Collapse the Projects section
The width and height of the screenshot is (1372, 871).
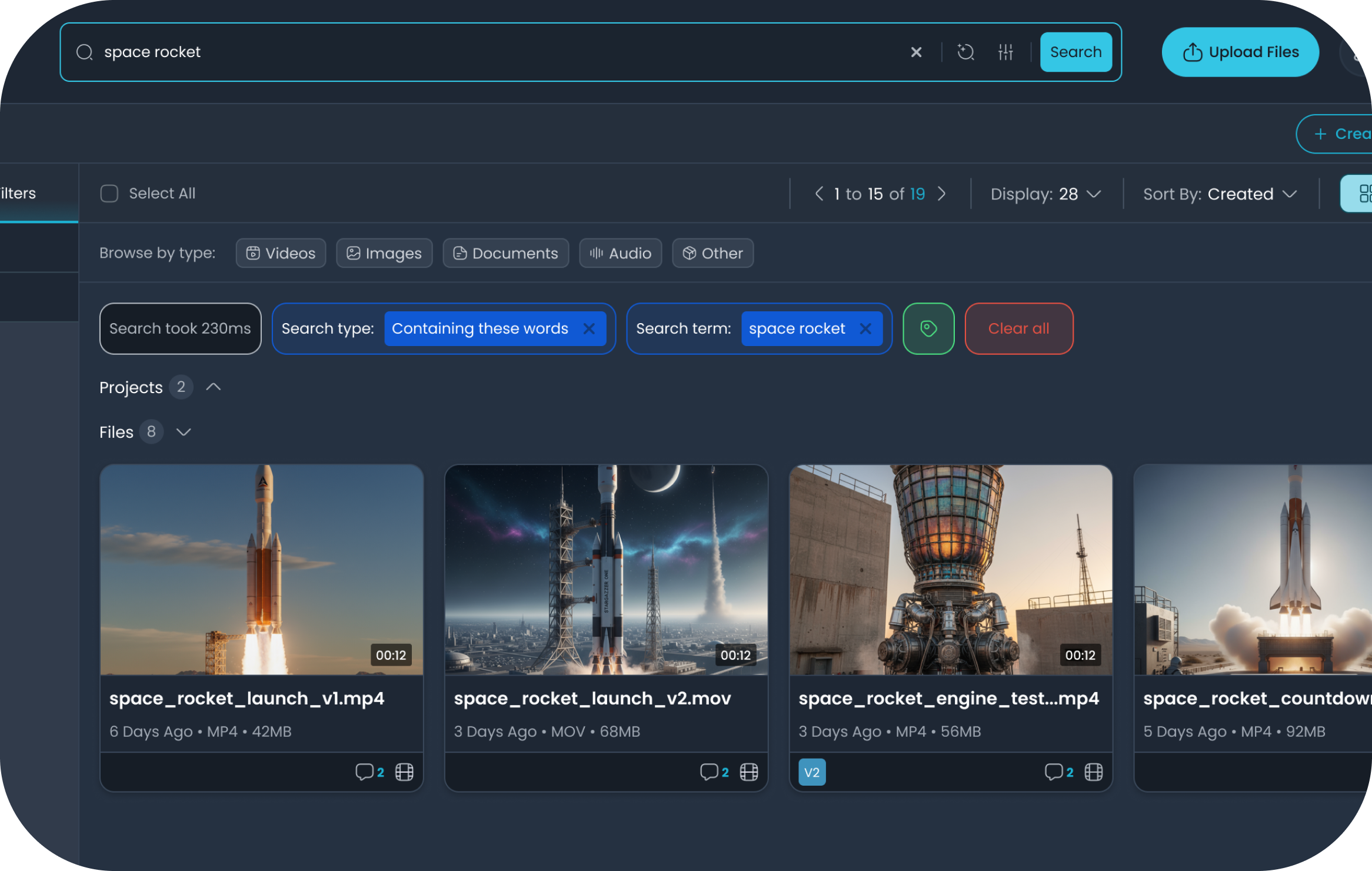pyautogui.click(x=214, y=387)
